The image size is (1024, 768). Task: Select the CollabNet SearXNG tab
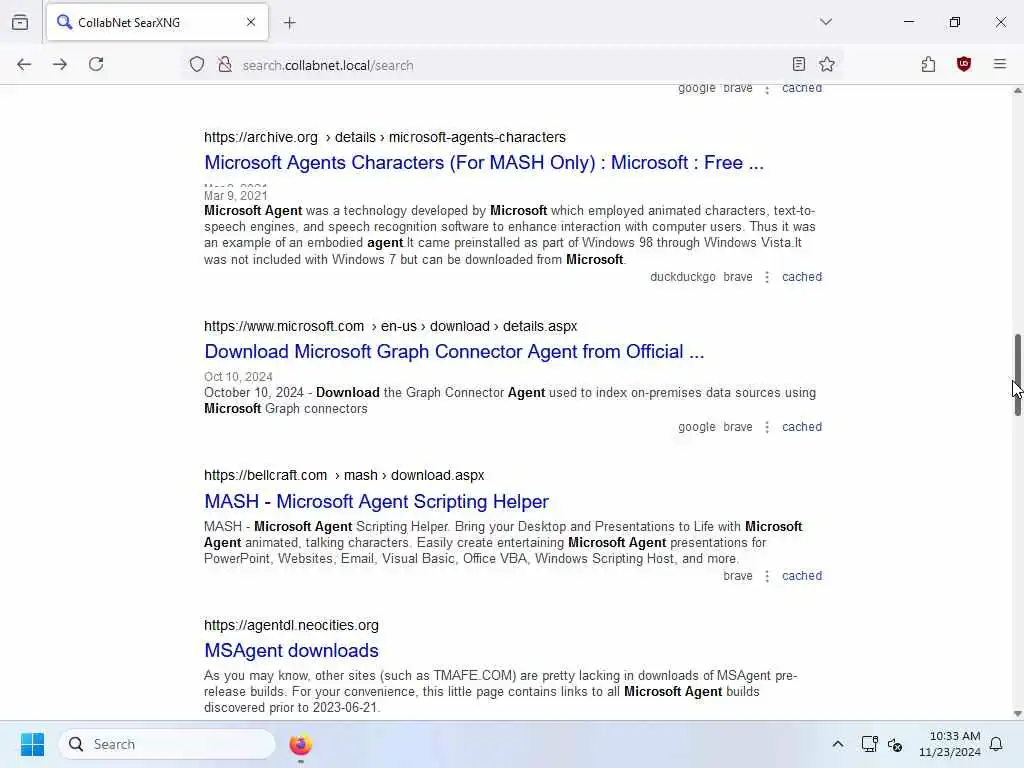click(x=157, y=22)
